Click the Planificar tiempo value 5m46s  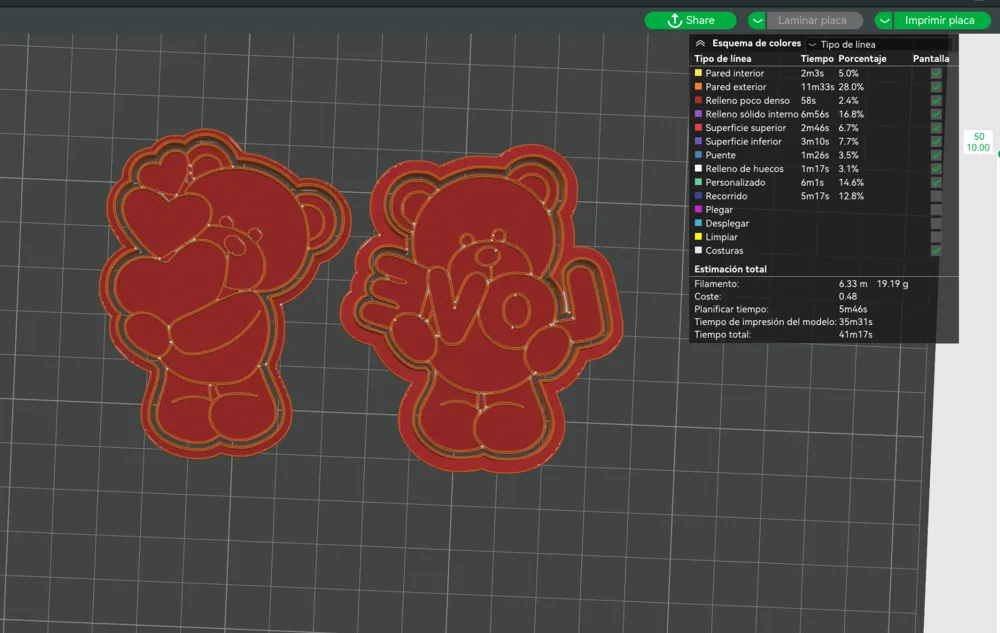tap(853, 309)
